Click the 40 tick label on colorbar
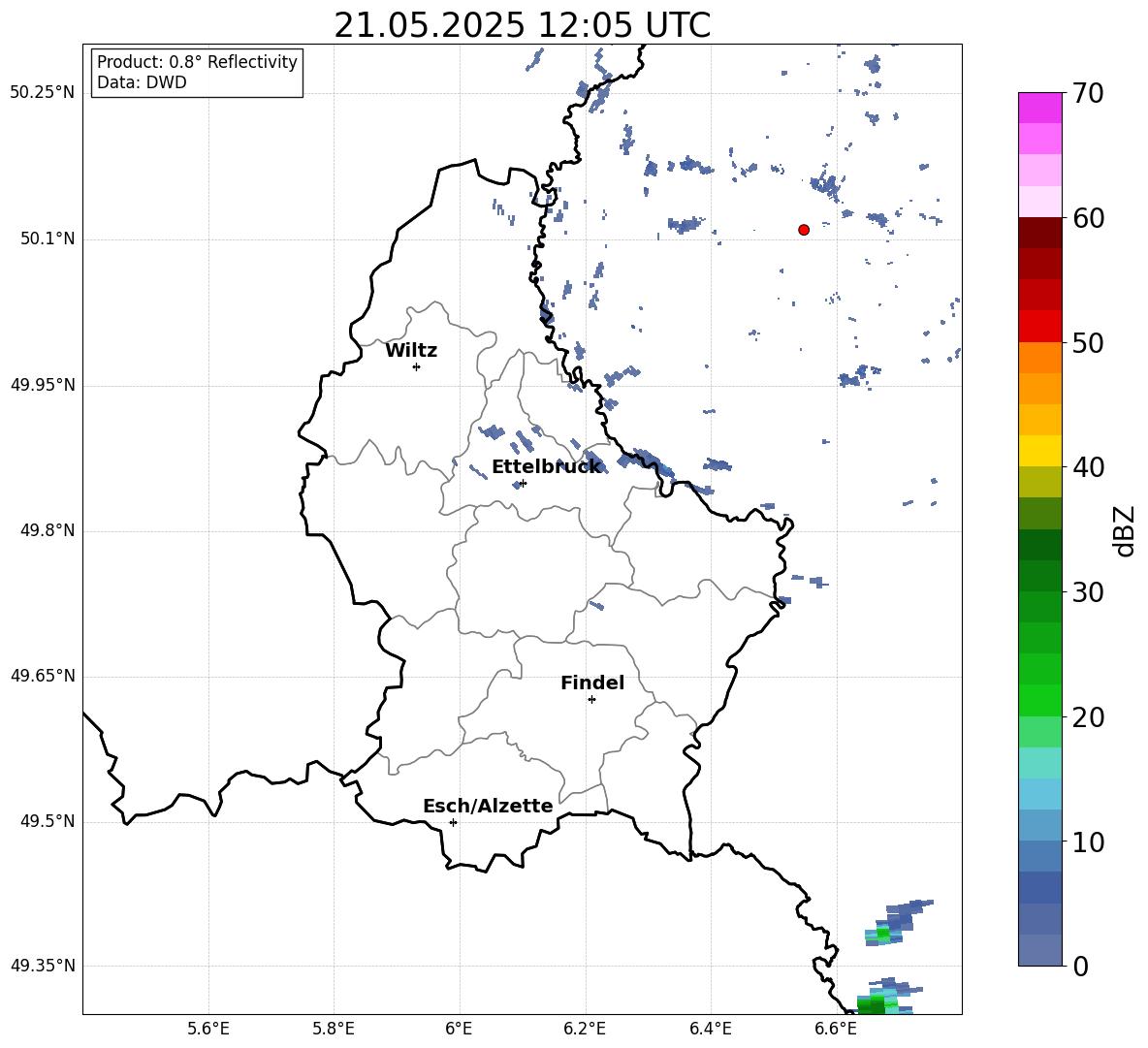This screenshot has width=1148, height=1048. click(1088, 467)
